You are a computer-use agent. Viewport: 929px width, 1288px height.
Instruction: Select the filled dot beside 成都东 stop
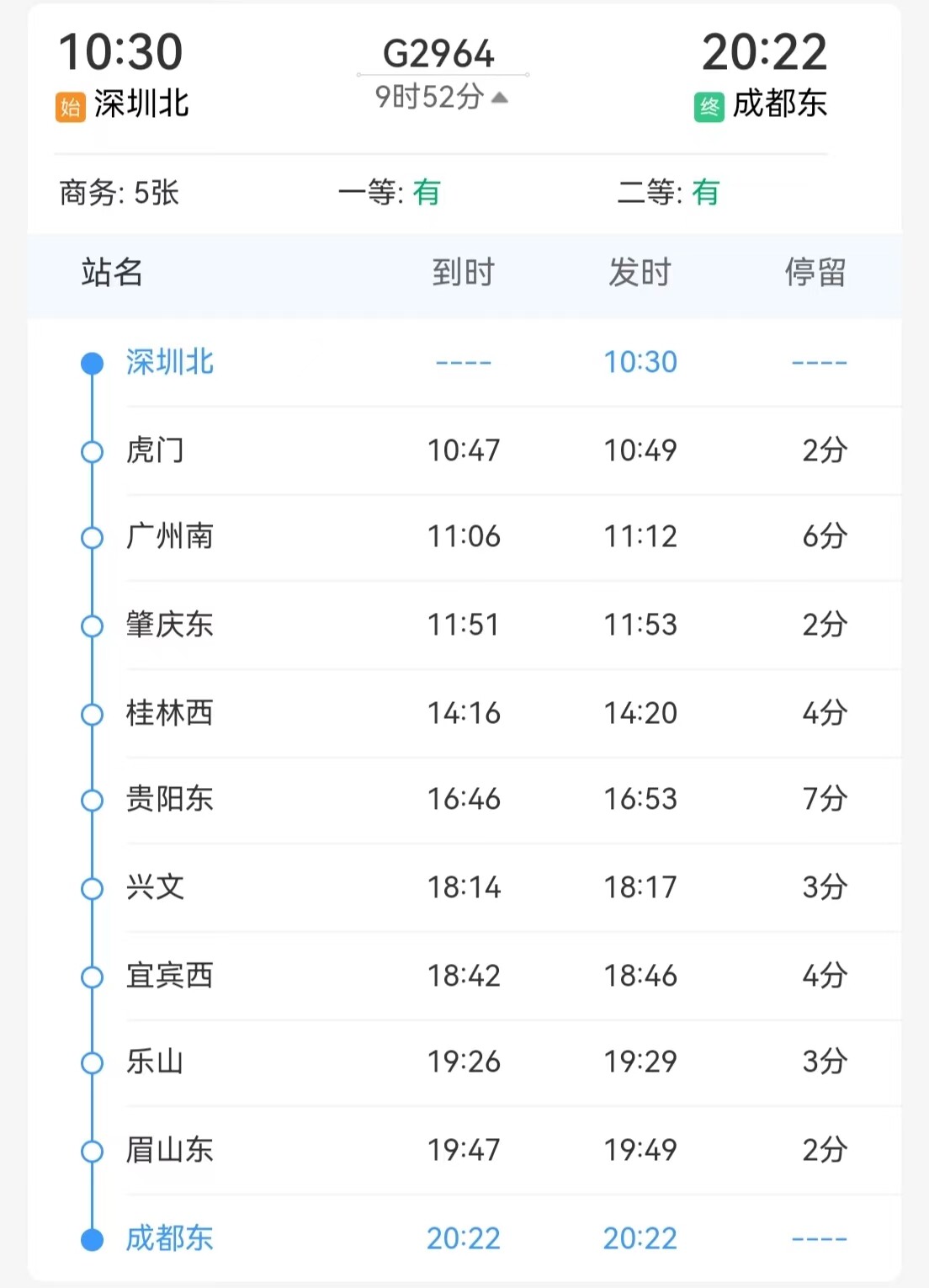pyautogui.click(x=92, y=1239)
